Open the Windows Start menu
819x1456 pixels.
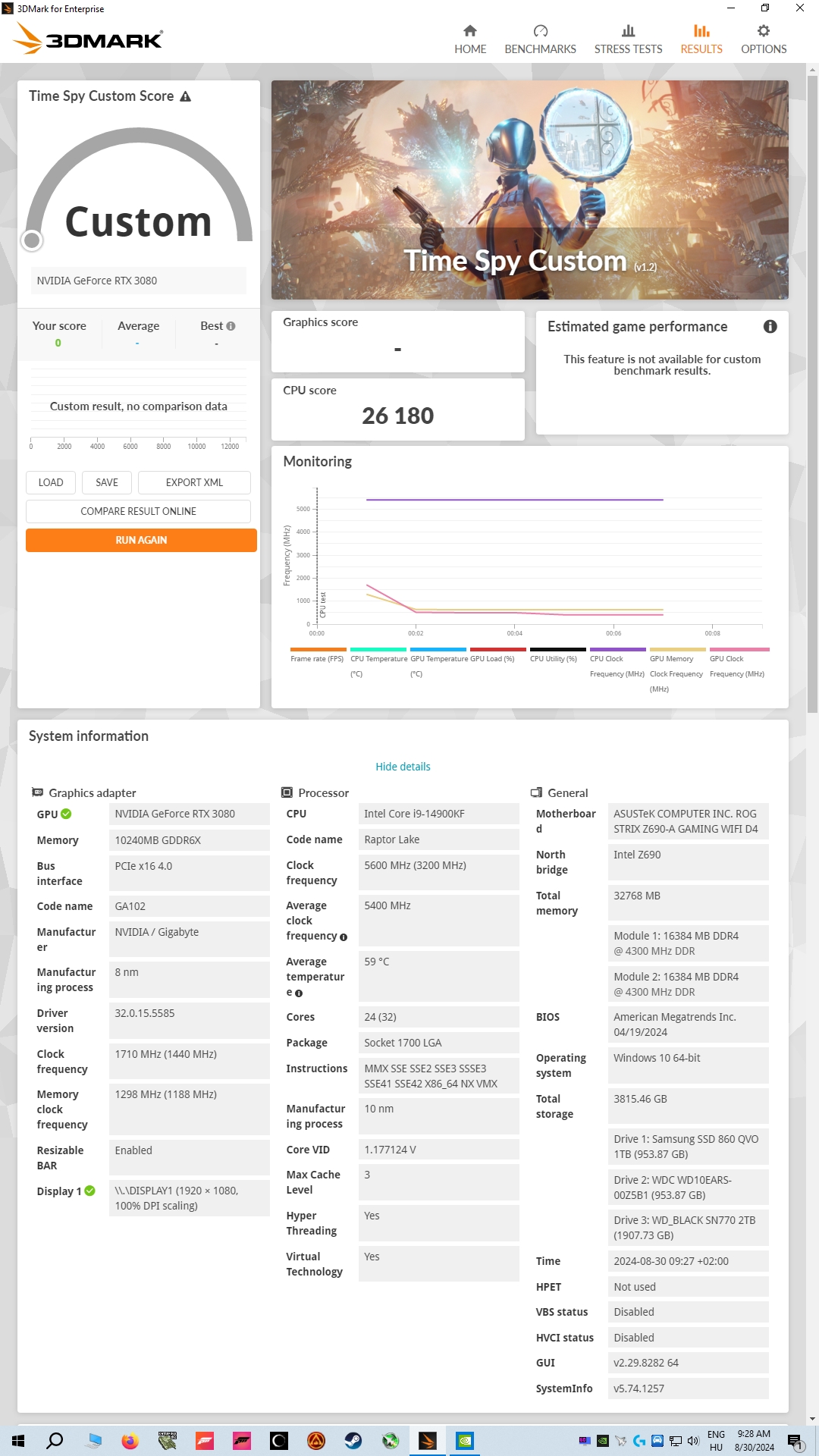(18, 1441)
